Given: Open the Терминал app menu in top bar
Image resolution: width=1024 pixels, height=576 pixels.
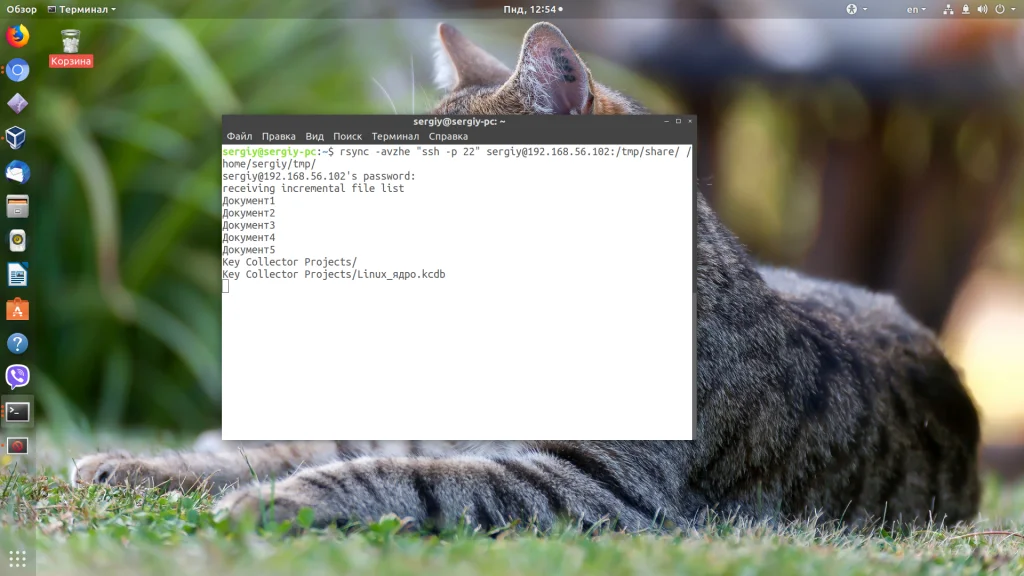Looking at the screenshot, I should [x=82, y=9].
